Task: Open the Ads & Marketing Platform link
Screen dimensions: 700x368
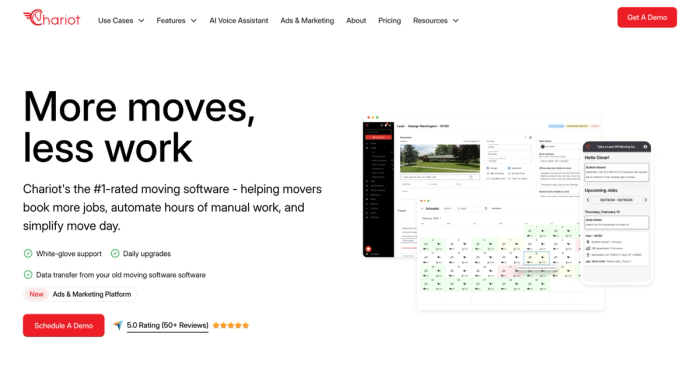Action: coord(92,294)
